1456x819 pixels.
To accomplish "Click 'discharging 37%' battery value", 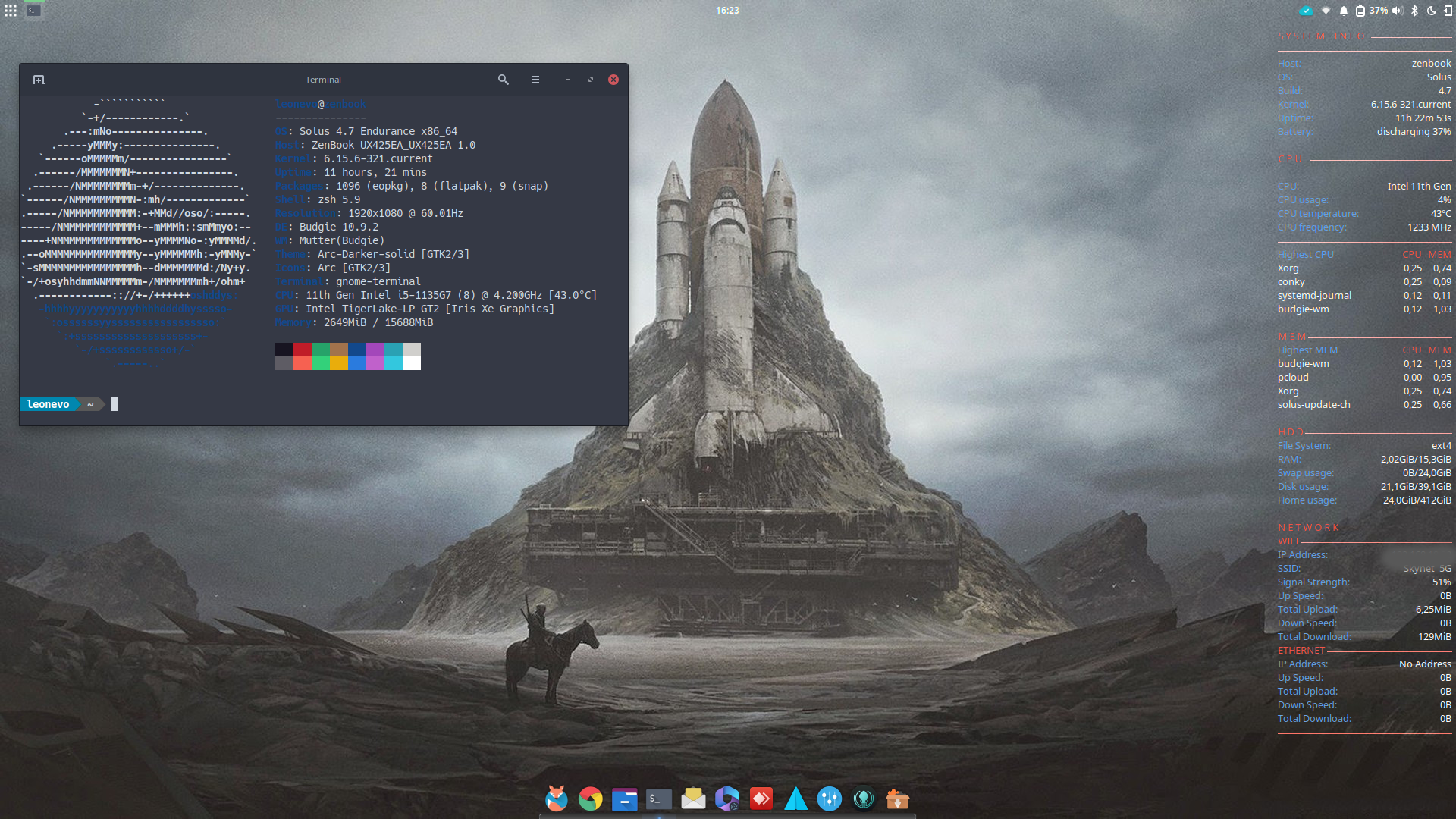I will pyautogui.click(x=1414, y=132).
